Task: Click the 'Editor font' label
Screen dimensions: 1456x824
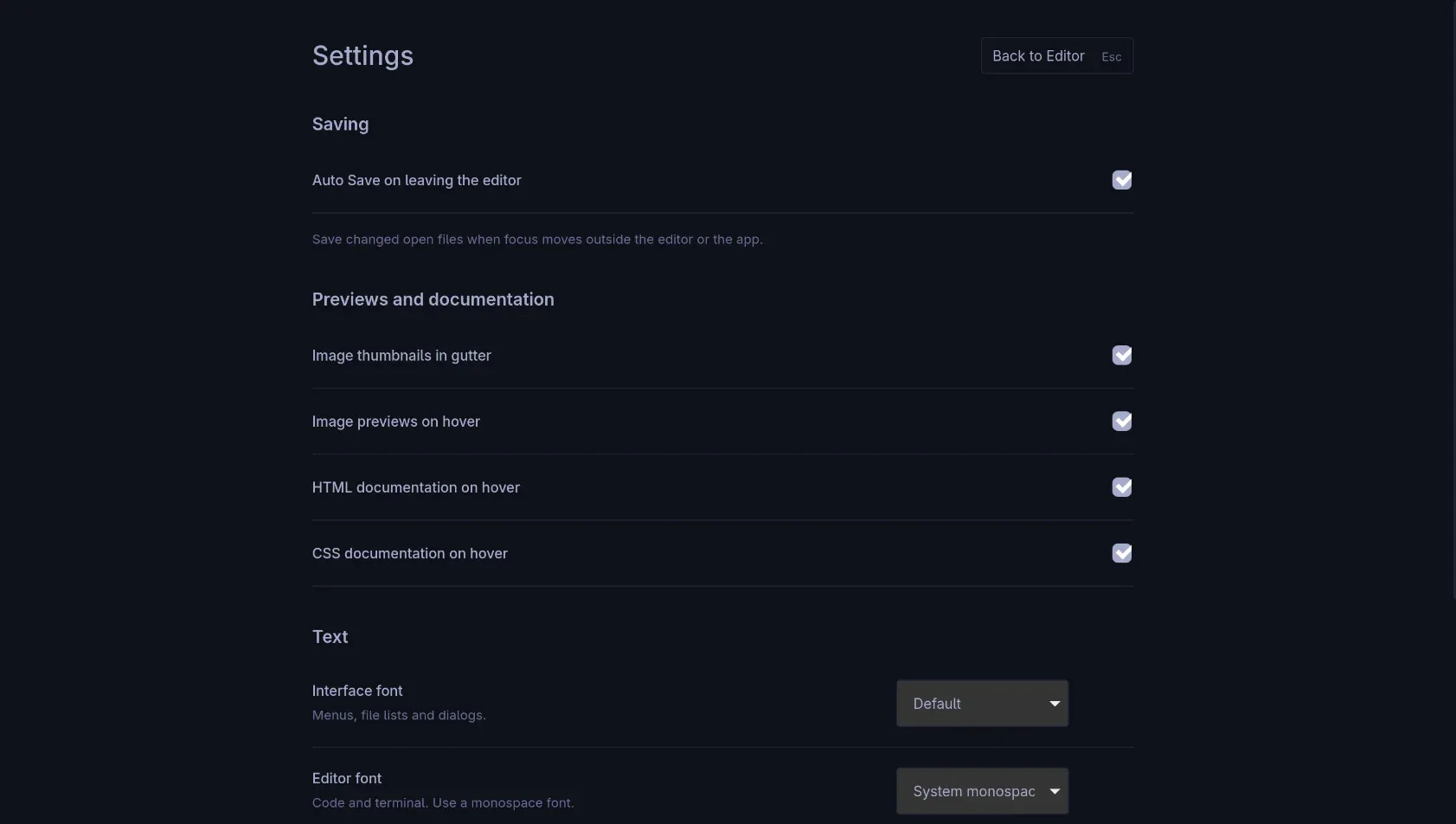Action: (x=347, y=778)
